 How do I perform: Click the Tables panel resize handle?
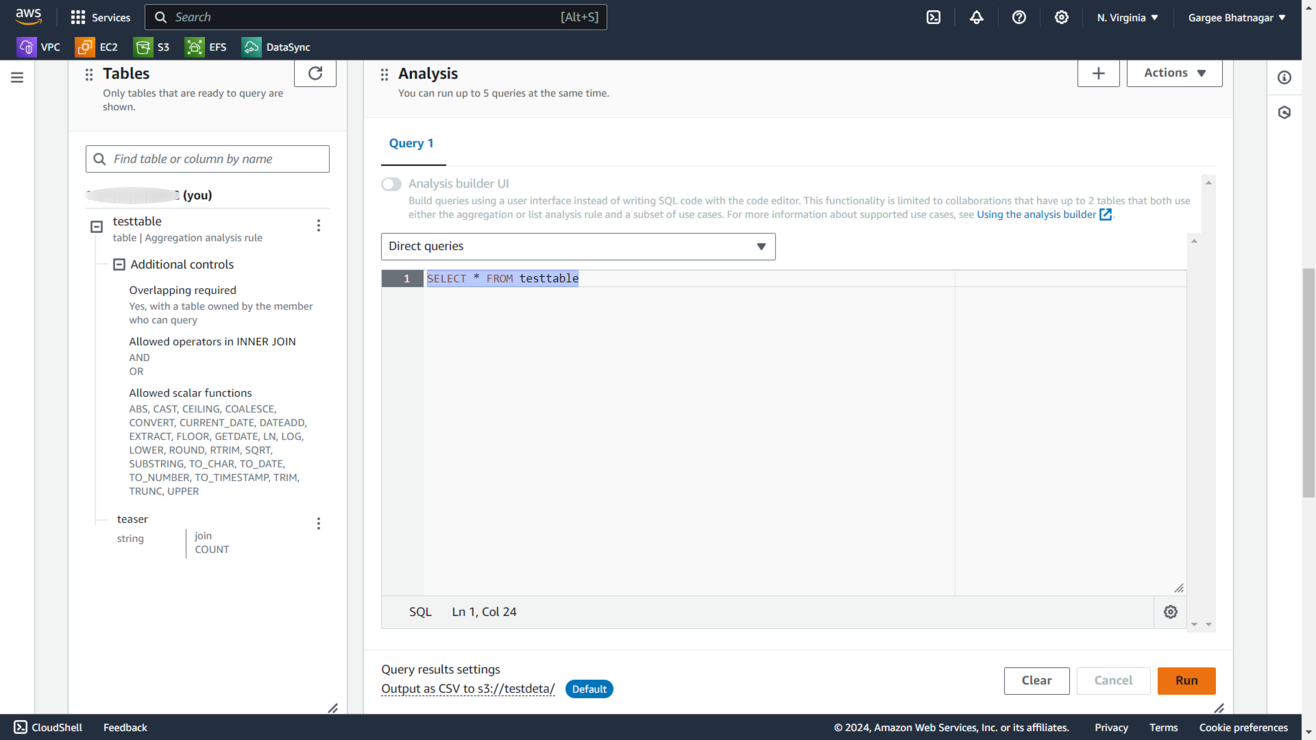tap(333, 708)
